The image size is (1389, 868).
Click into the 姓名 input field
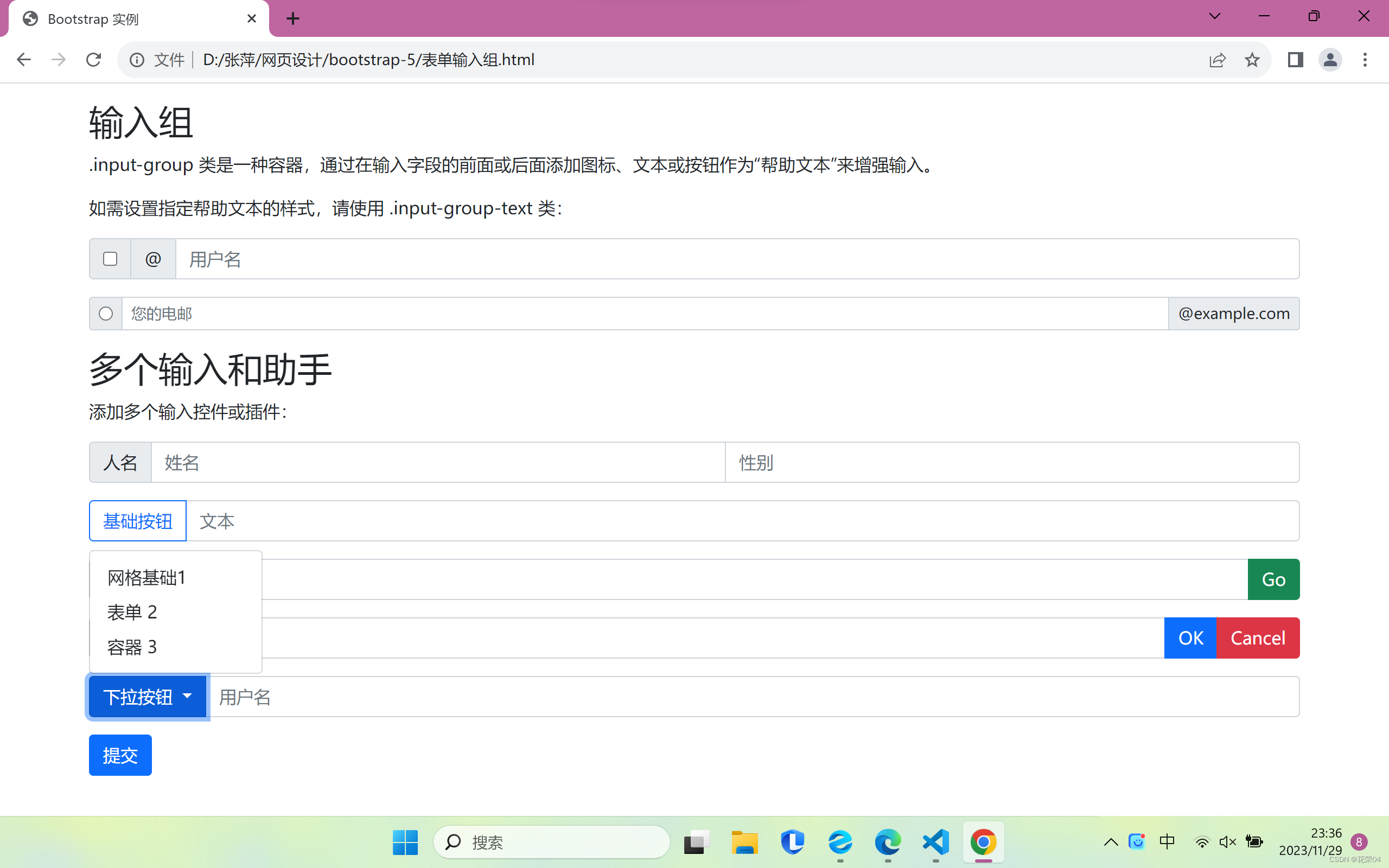coord(437,462)
